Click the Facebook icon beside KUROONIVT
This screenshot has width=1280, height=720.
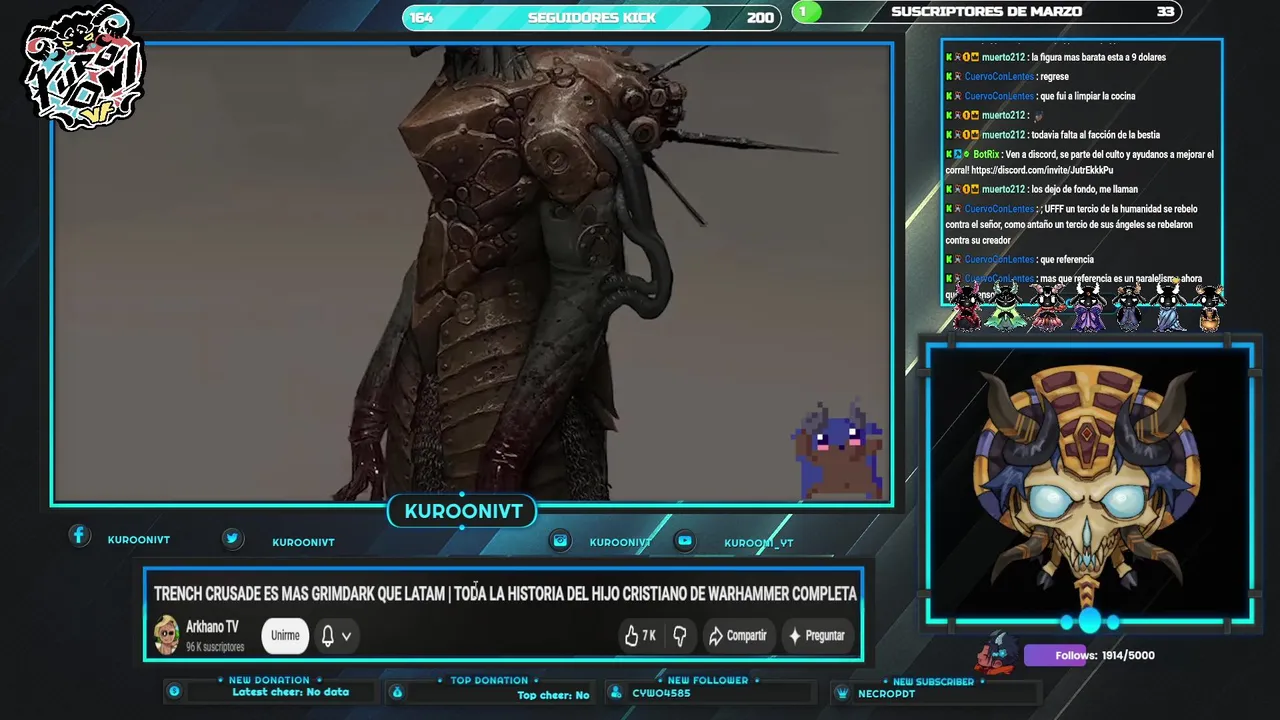[x=79, y=536]
